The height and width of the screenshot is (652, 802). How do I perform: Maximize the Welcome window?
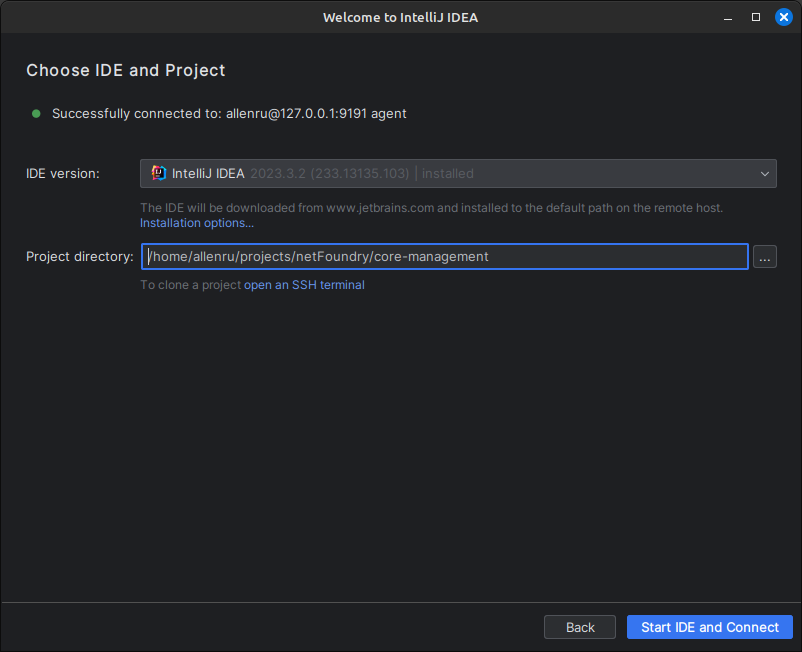tap(756, 17)
